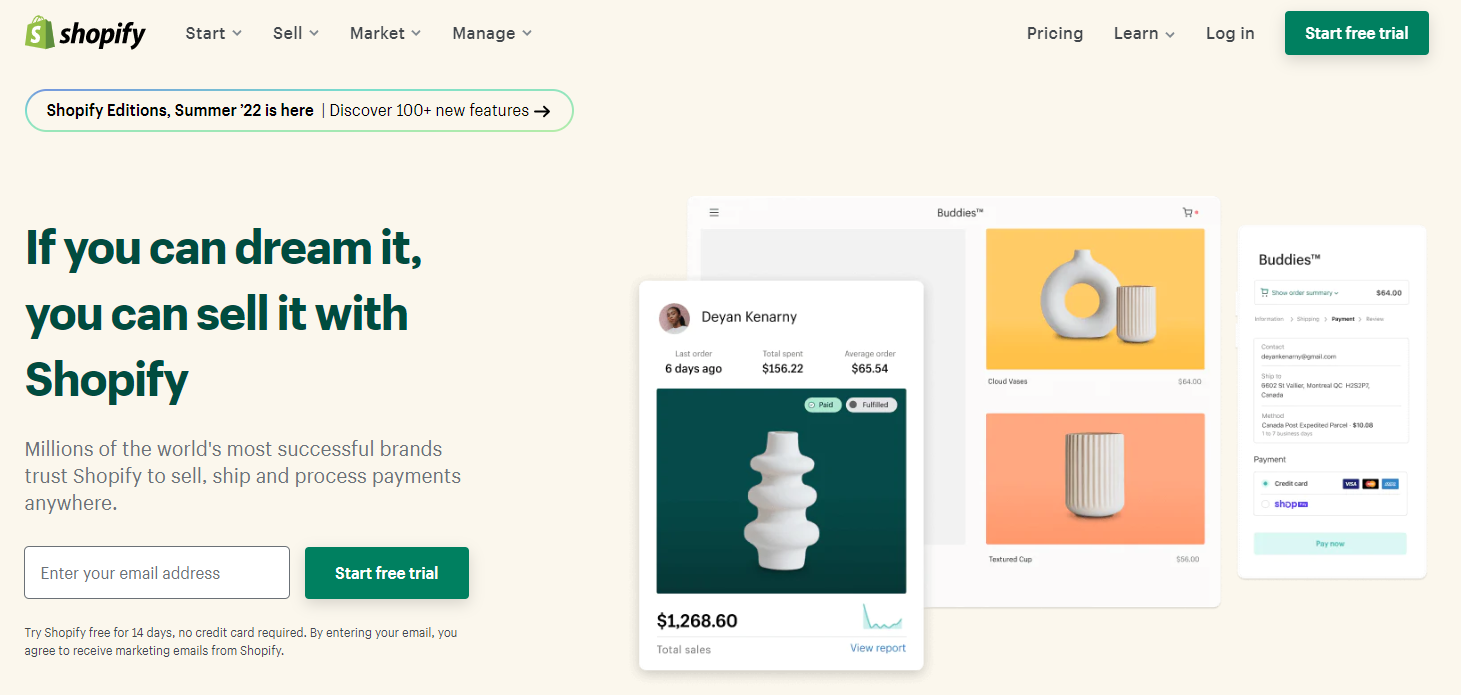Select the Shop Pay radio option
This screenshot has width=1461, height=695.
[x=1265, y=504]
